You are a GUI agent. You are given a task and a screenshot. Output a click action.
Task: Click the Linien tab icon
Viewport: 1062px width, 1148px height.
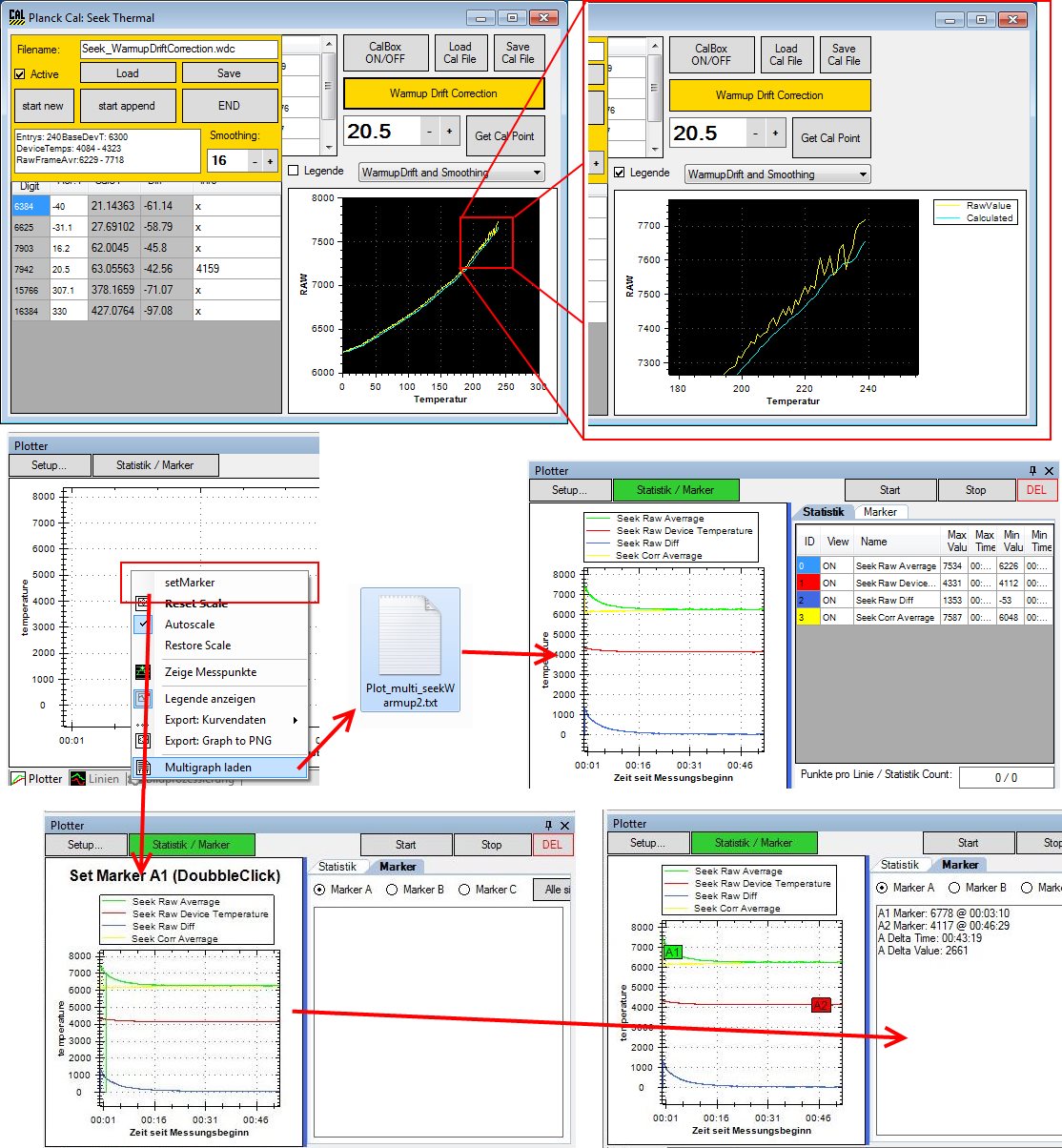(x=78, y=779)
